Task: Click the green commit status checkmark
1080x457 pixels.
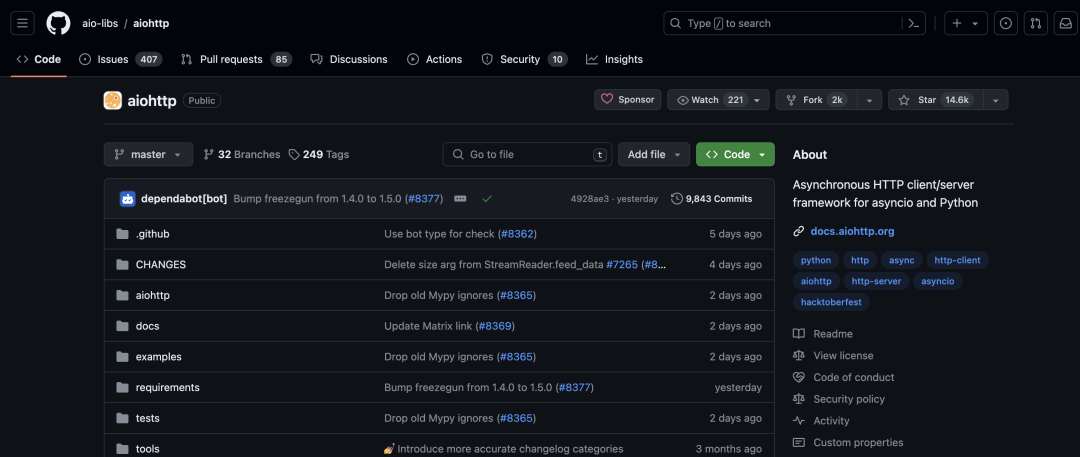Action: pos(487,199)
